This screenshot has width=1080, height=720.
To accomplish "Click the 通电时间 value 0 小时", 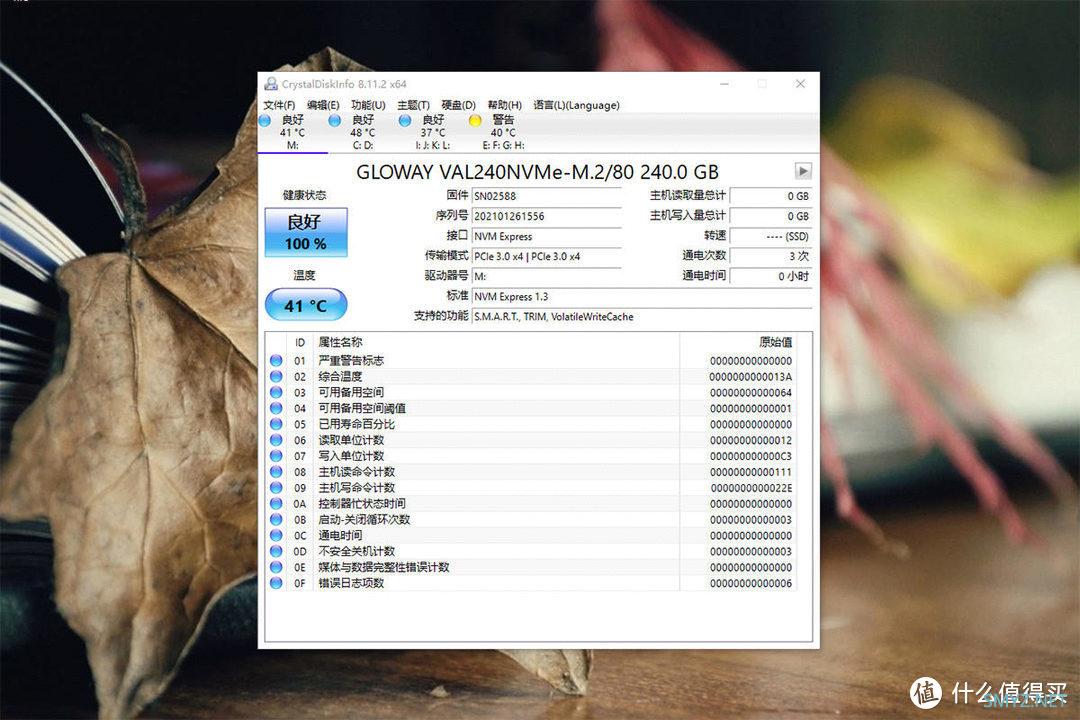I will coord(771,276).
